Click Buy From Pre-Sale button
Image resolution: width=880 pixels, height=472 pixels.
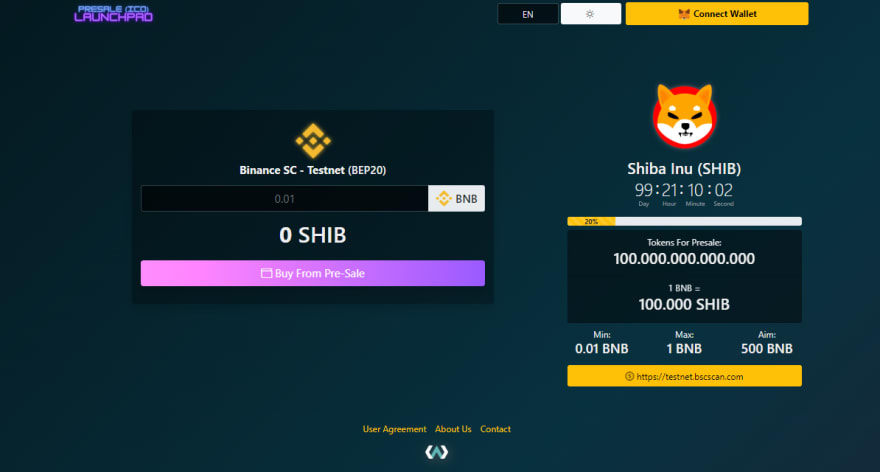point(313,273)
